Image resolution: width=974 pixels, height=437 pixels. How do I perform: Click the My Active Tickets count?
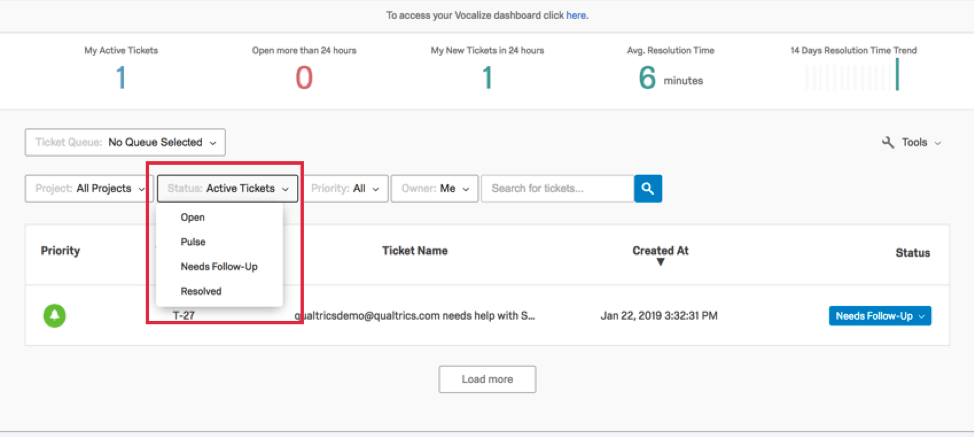point(121,78)
